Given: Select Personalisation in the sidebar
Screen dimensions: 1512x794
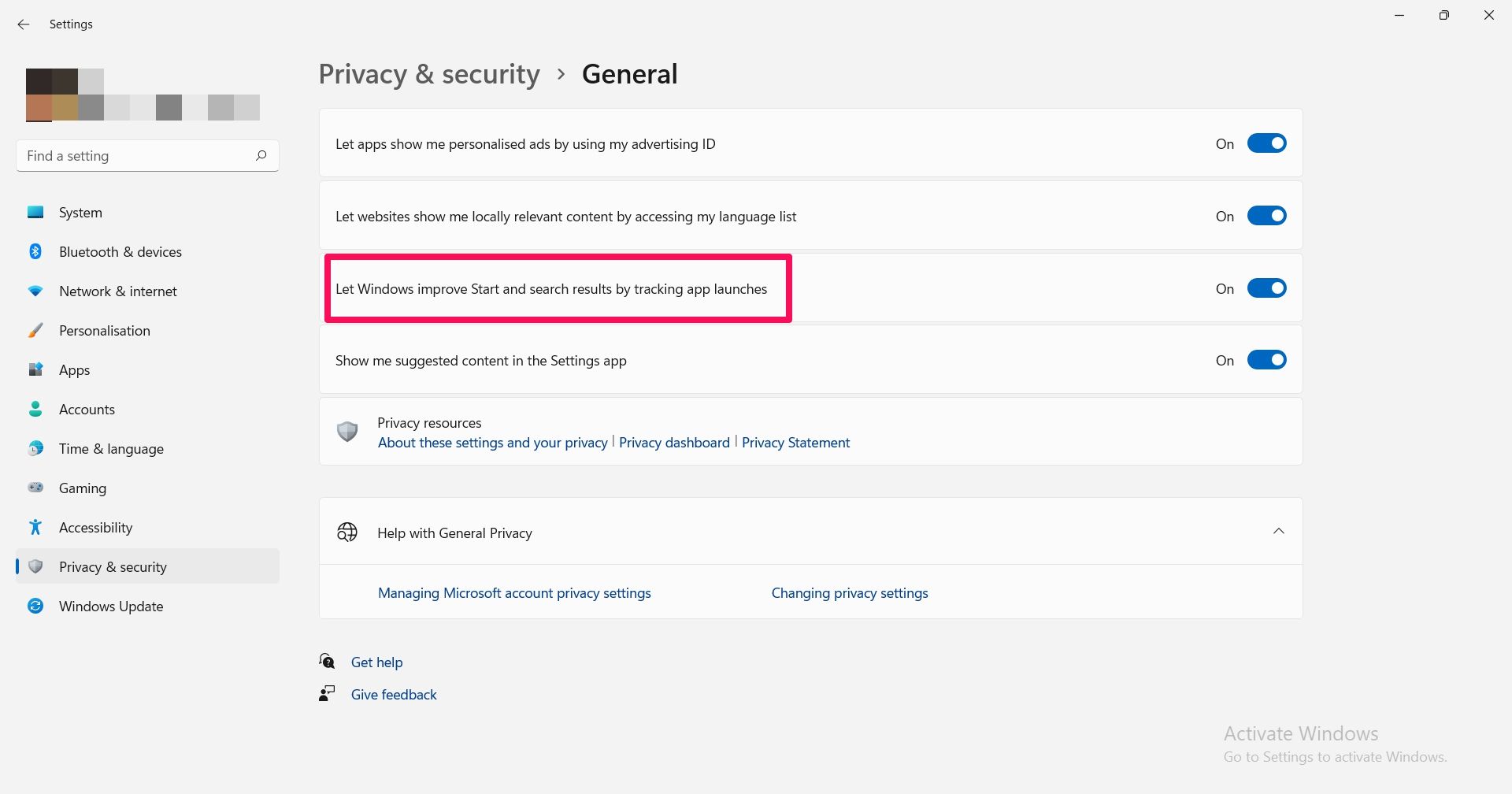Looking at the screenshot, I should pyautogui.click(x=147, y=330).
